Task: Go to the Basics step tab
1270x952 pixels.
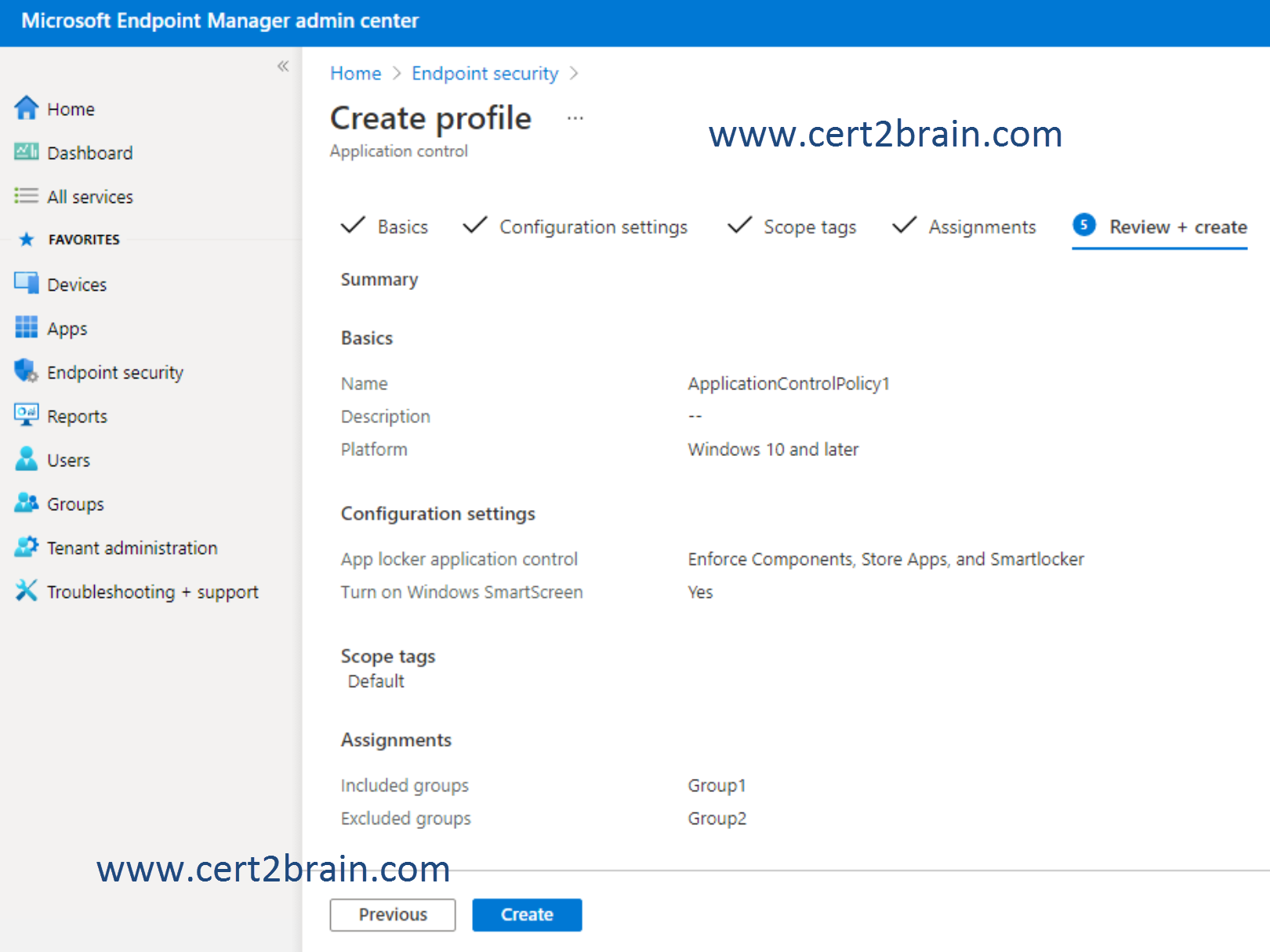Action: (403, 227)
